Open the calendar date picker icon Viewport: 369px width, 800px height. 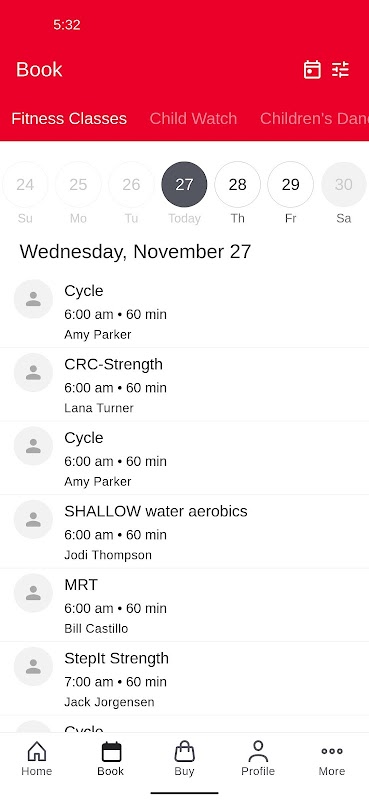(x=312, y=69)
